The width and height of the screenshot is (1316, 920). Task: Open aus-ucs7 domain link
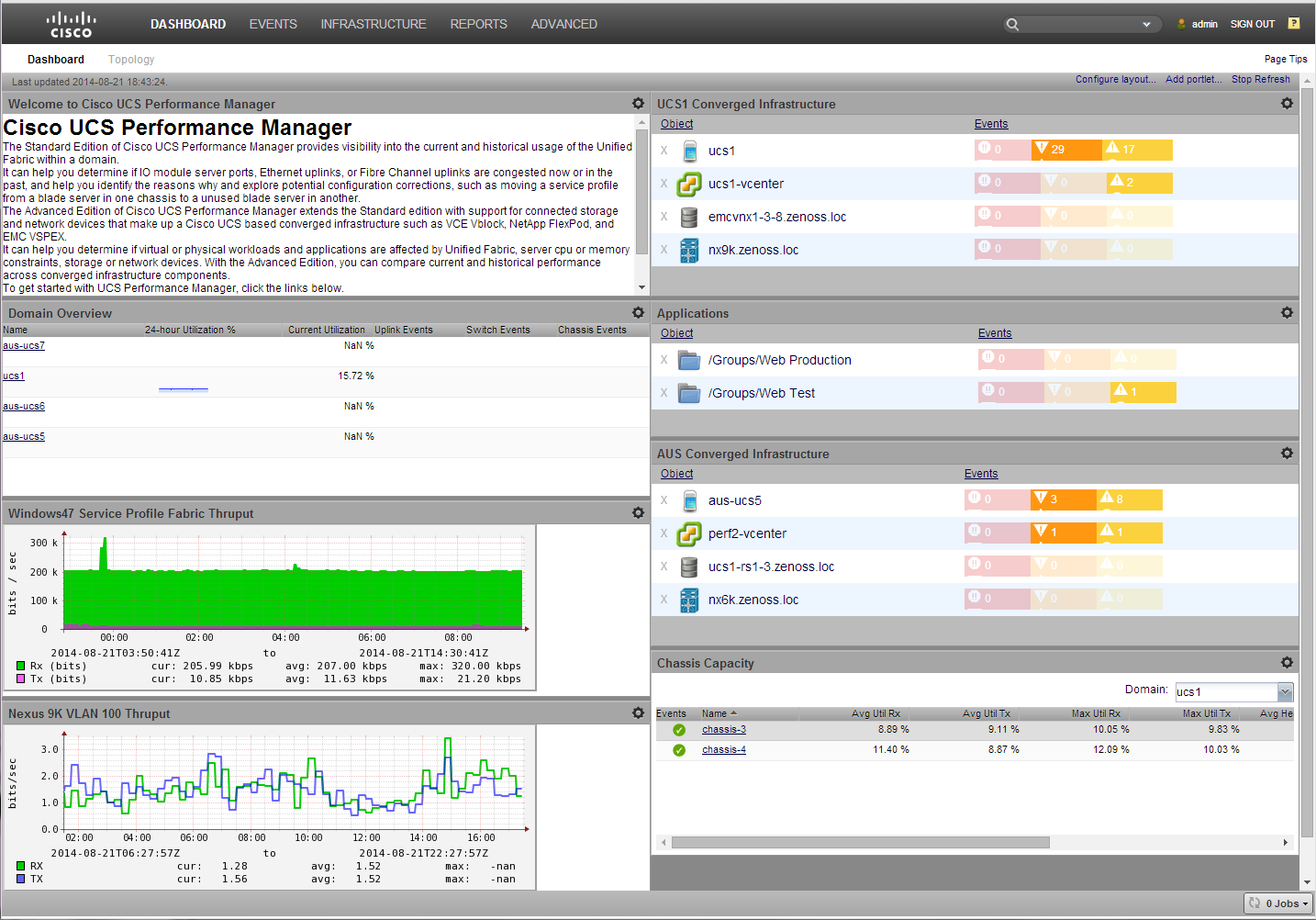click(x=24, y=346)
